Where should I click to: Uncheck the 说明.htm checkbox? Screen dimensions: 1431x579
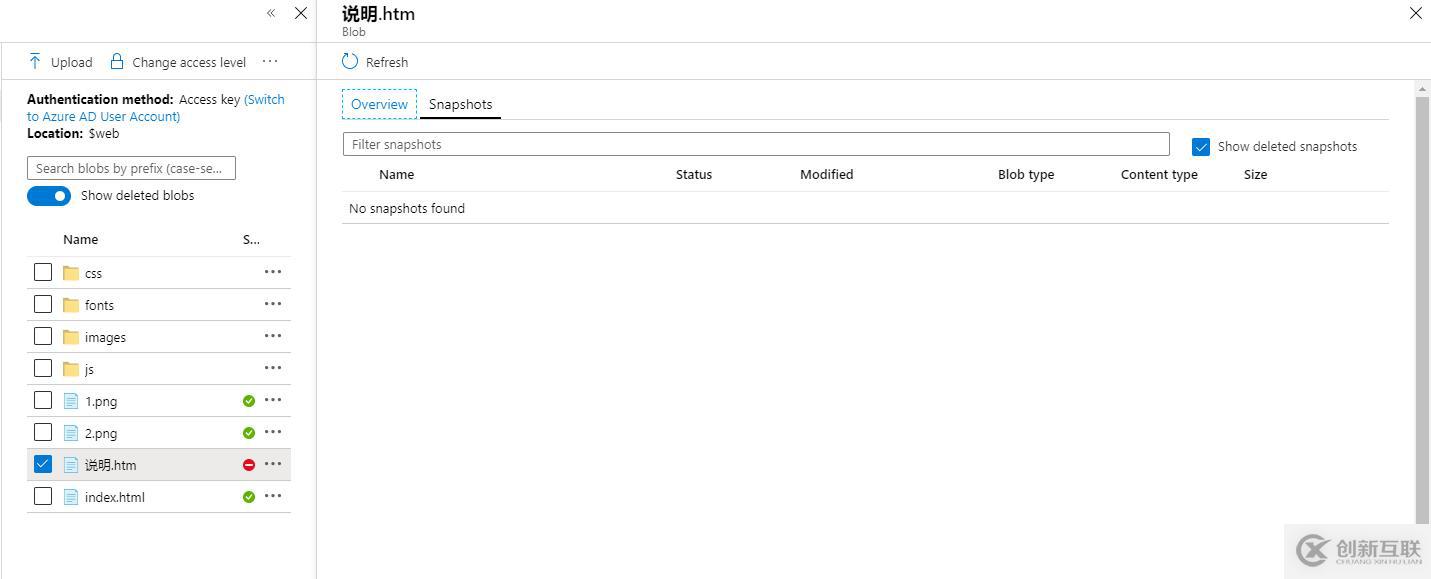tap(43, 464)
